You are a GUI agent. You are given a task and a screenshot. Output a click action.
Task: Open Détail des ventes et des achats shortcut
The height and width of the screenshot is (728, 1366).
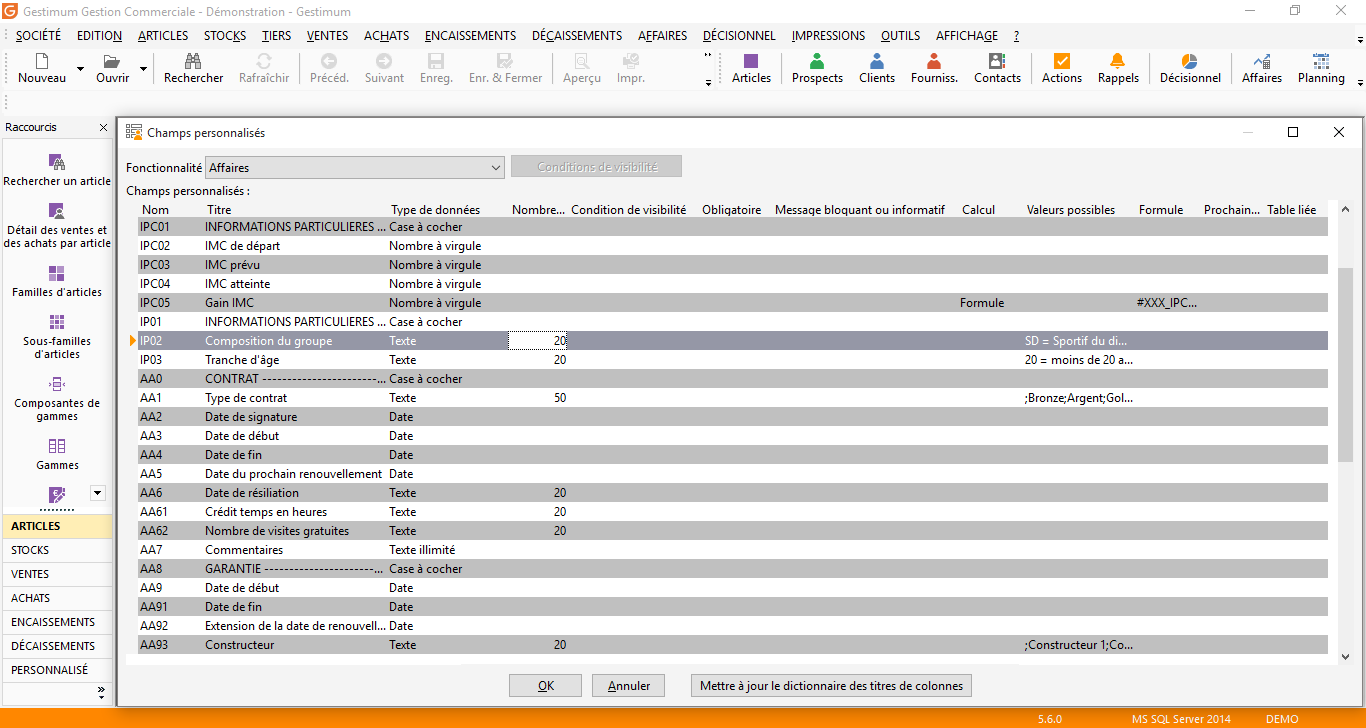pyautogui.click(x=57, y=224)
